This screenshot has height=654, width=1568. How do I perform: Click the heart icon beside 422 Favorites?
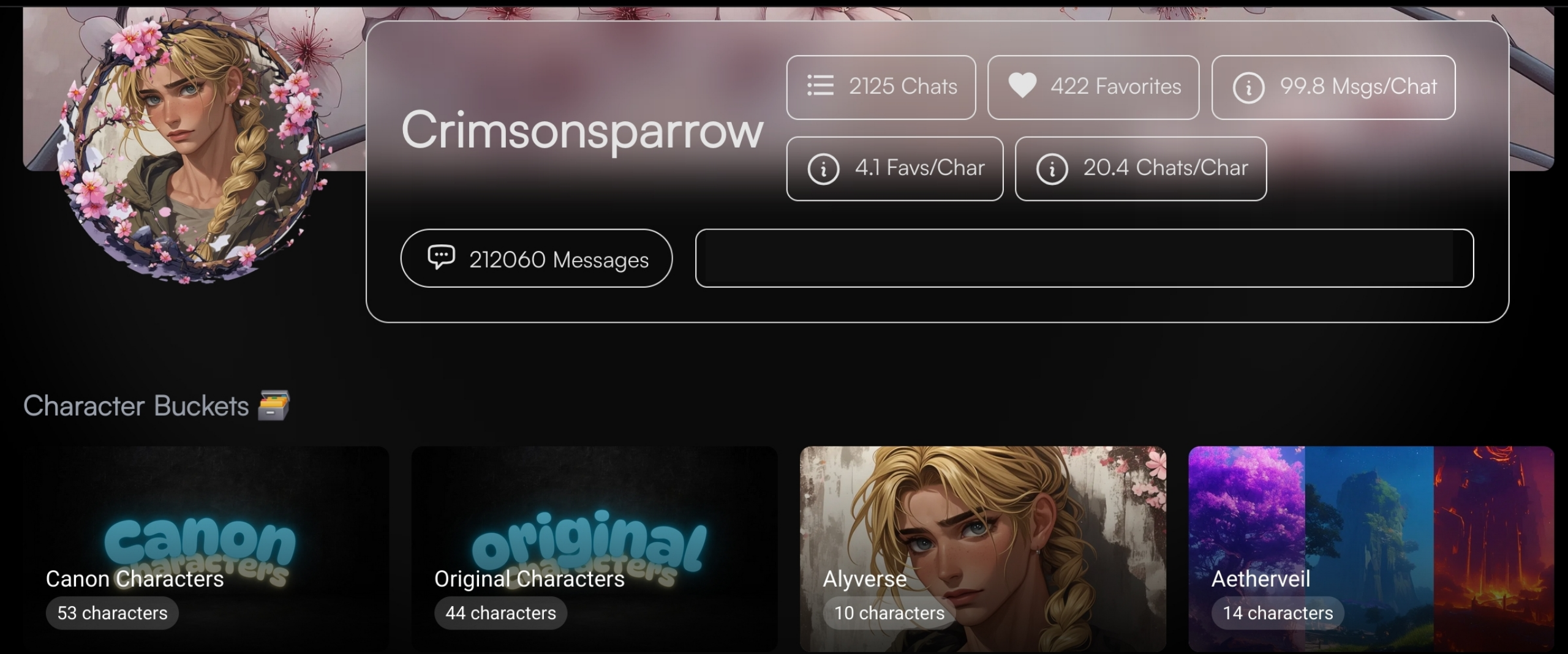1022,86
